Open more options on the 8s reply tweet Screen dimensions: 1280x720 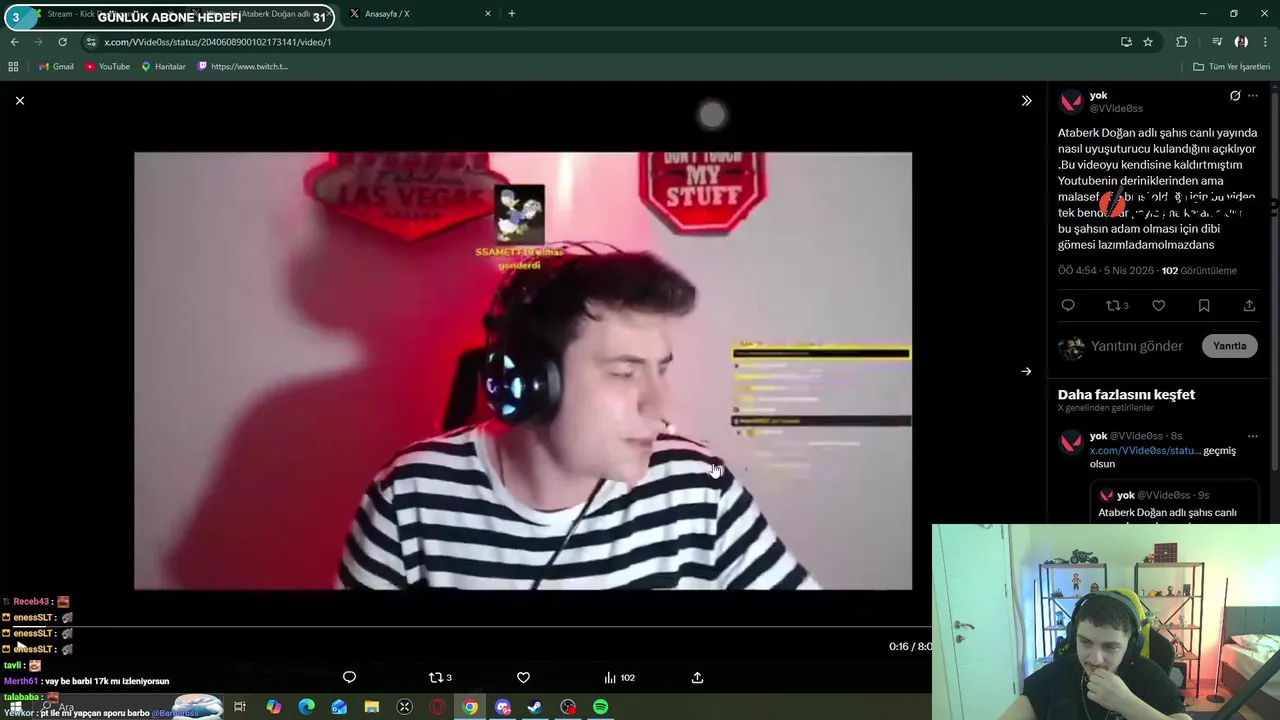[1252, 437]
